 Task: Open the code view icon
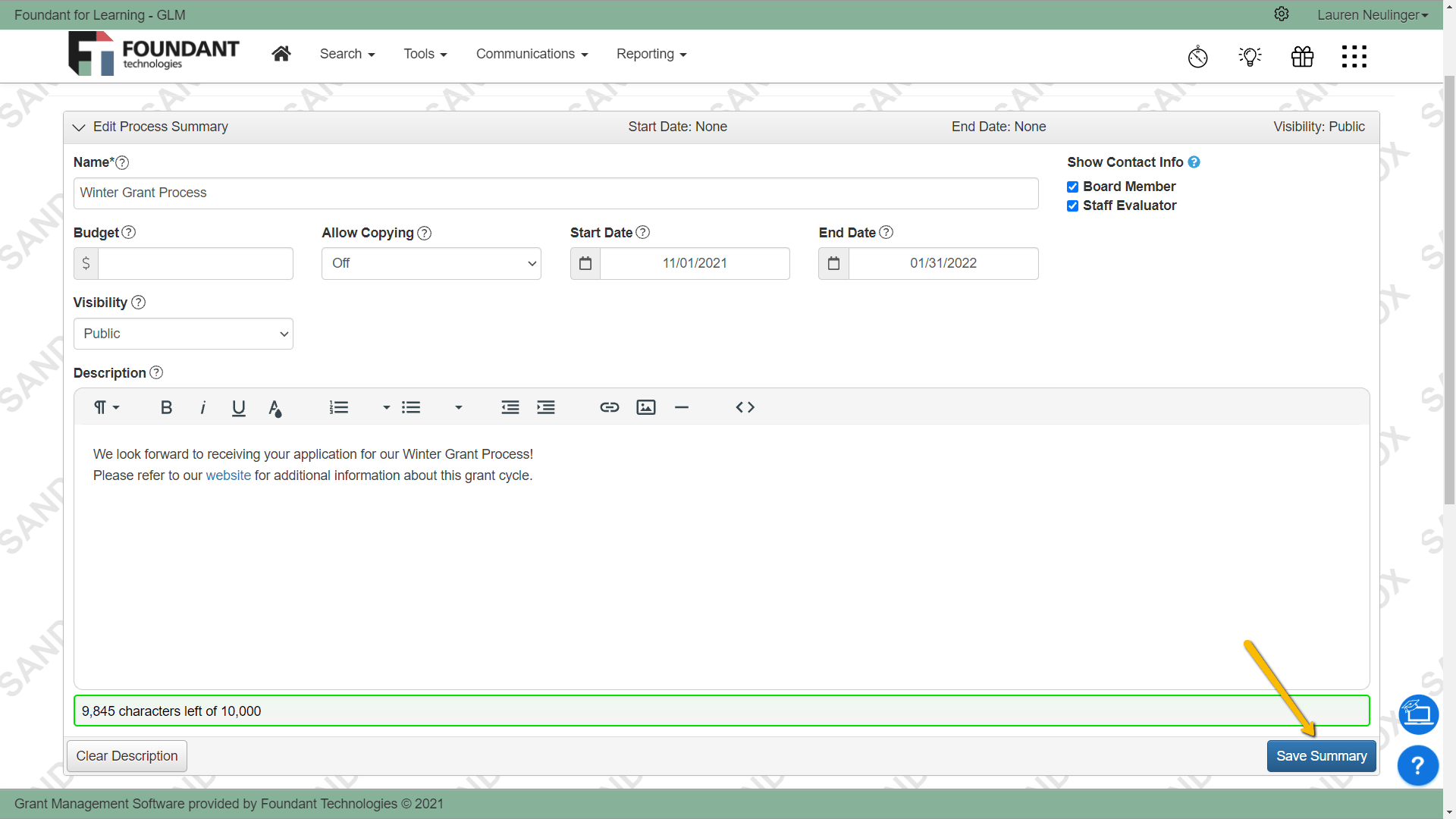pyautogui.click(x=745, y=408)
